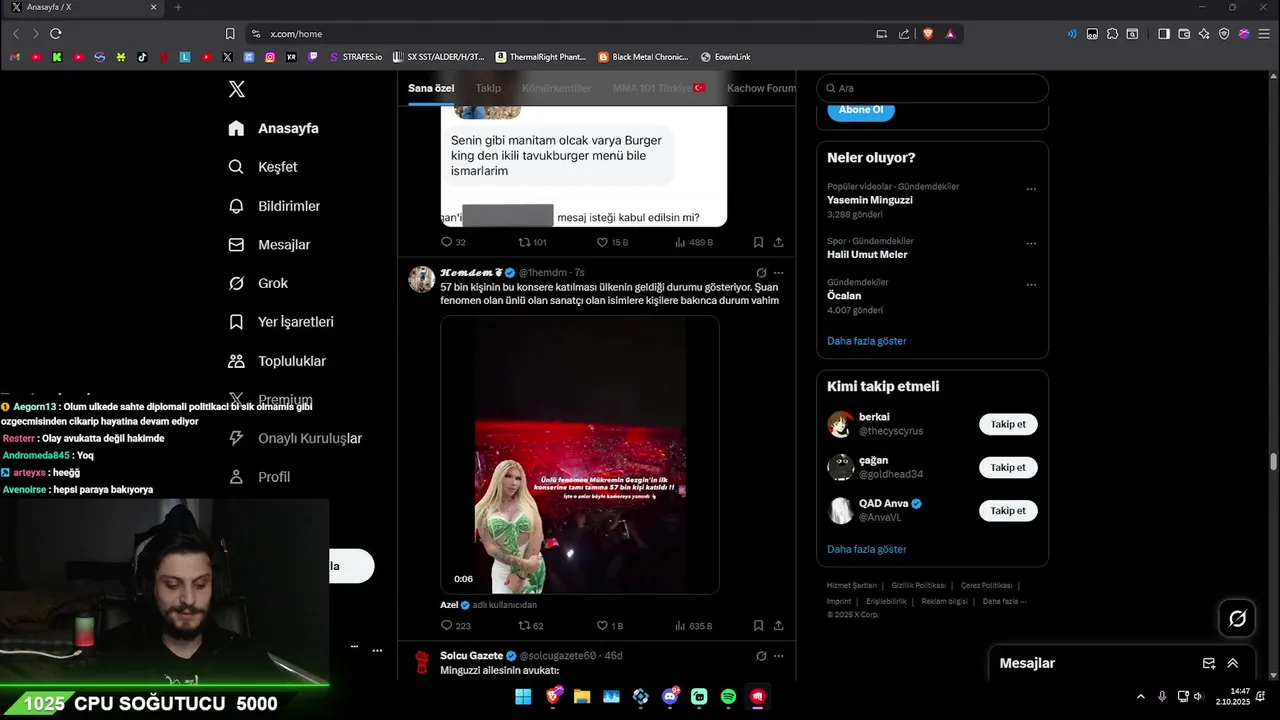Bookmark this page icon in address bar
Screen dimensions: 1280x720
coord(230,33)
